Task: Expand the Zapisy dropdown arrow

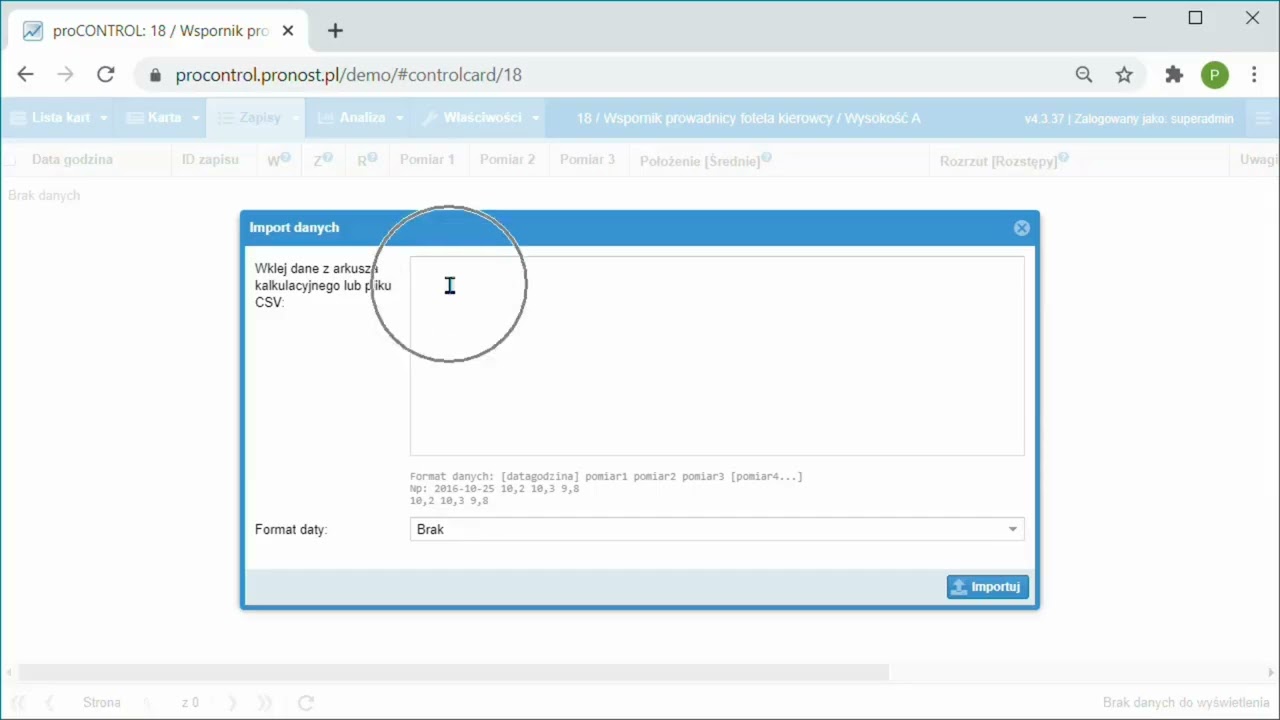Action: coord(296,119)
